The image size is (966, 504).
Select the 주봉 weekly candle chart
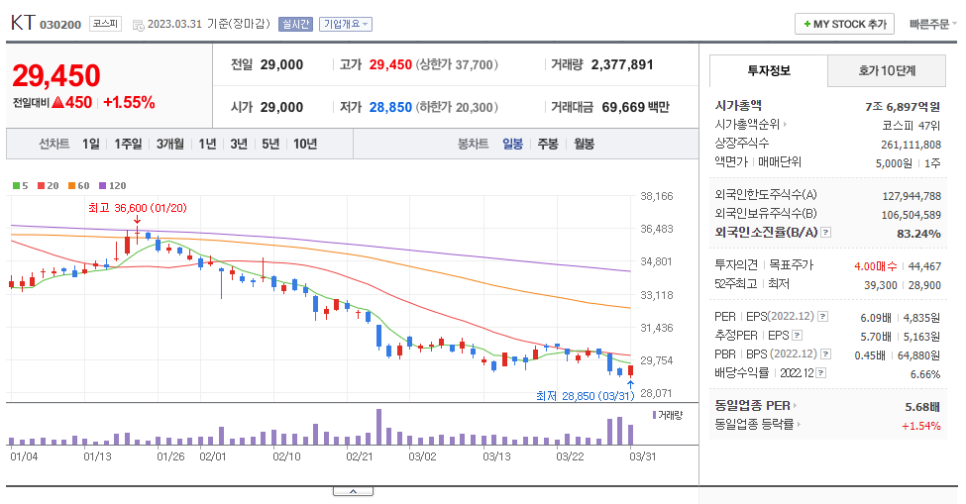548,144
